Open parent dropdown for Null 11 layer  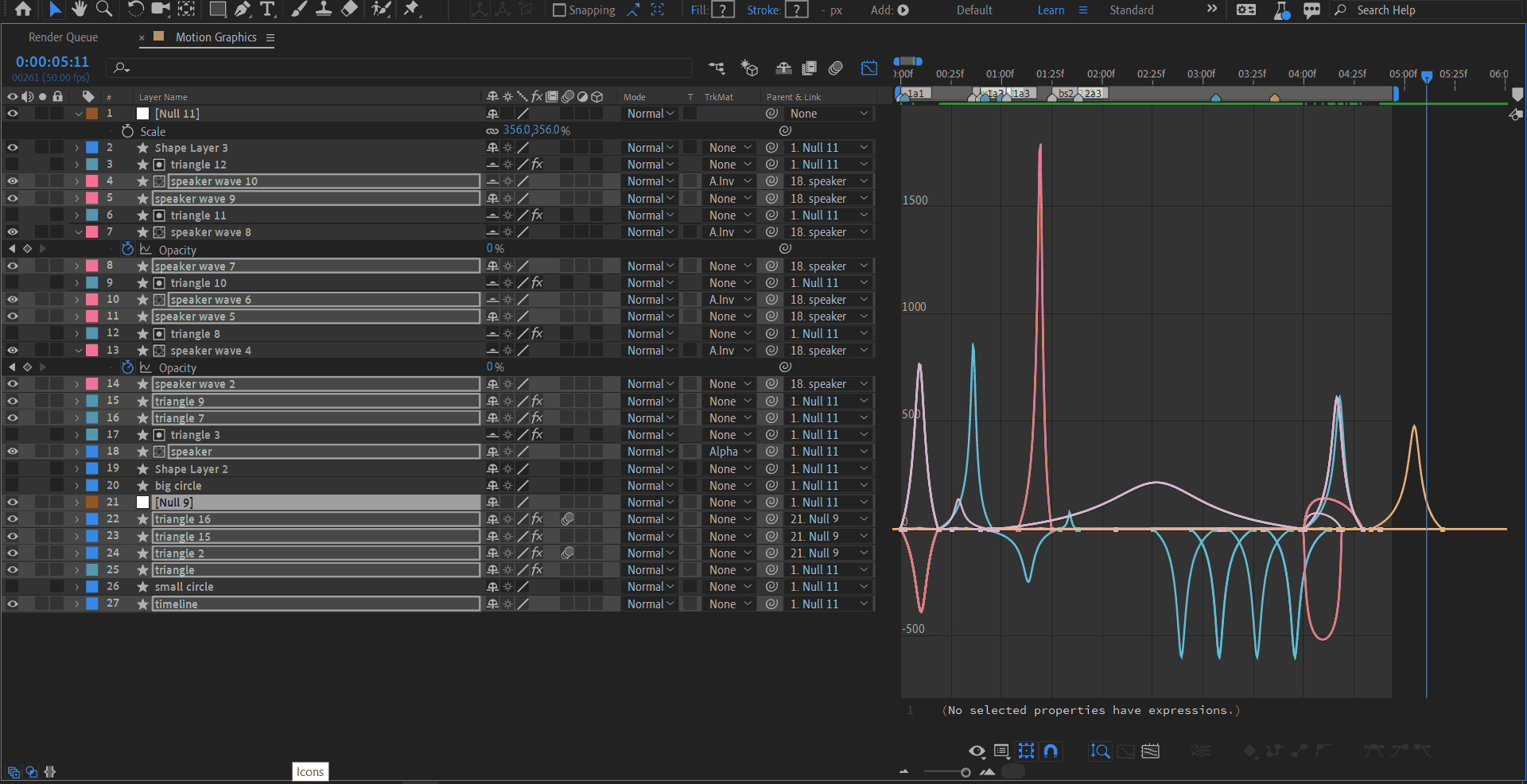pos(828,114)
